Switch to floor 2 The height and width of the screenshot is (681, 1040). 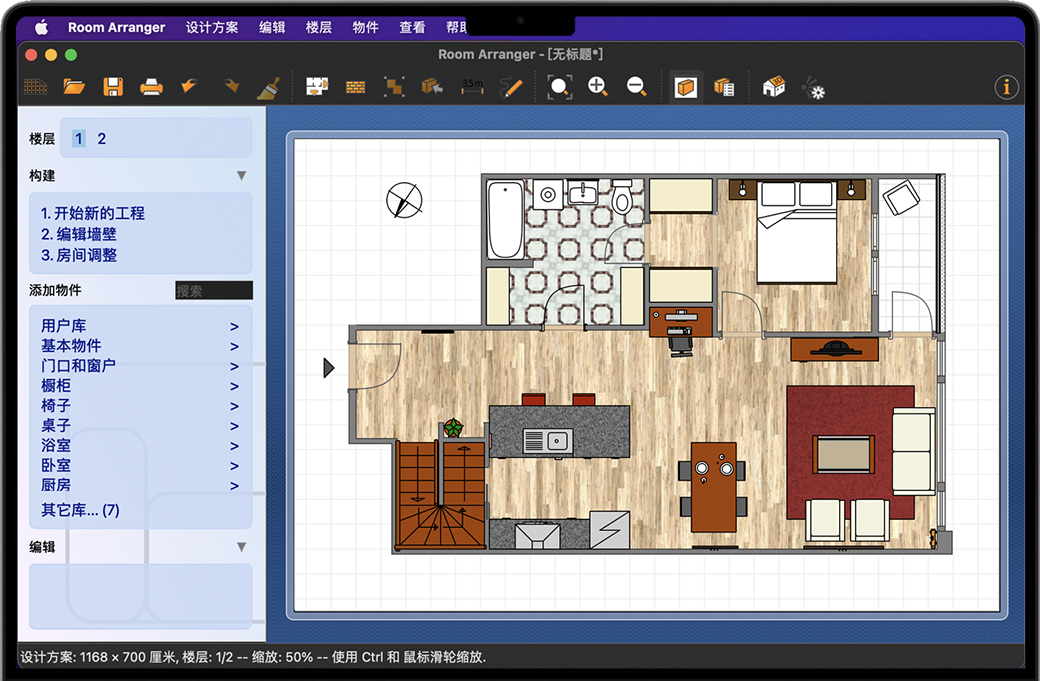coord(102,139)
